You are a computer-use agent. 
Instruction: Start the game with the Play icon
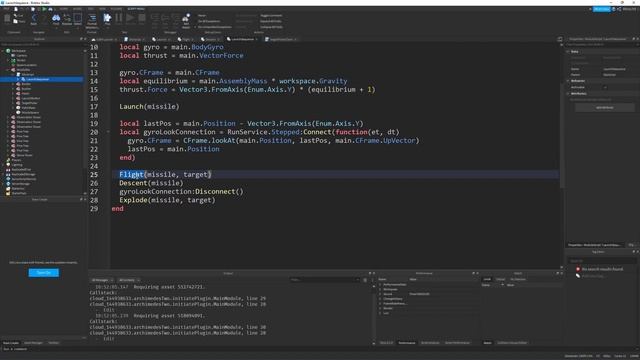coord(107,18)
